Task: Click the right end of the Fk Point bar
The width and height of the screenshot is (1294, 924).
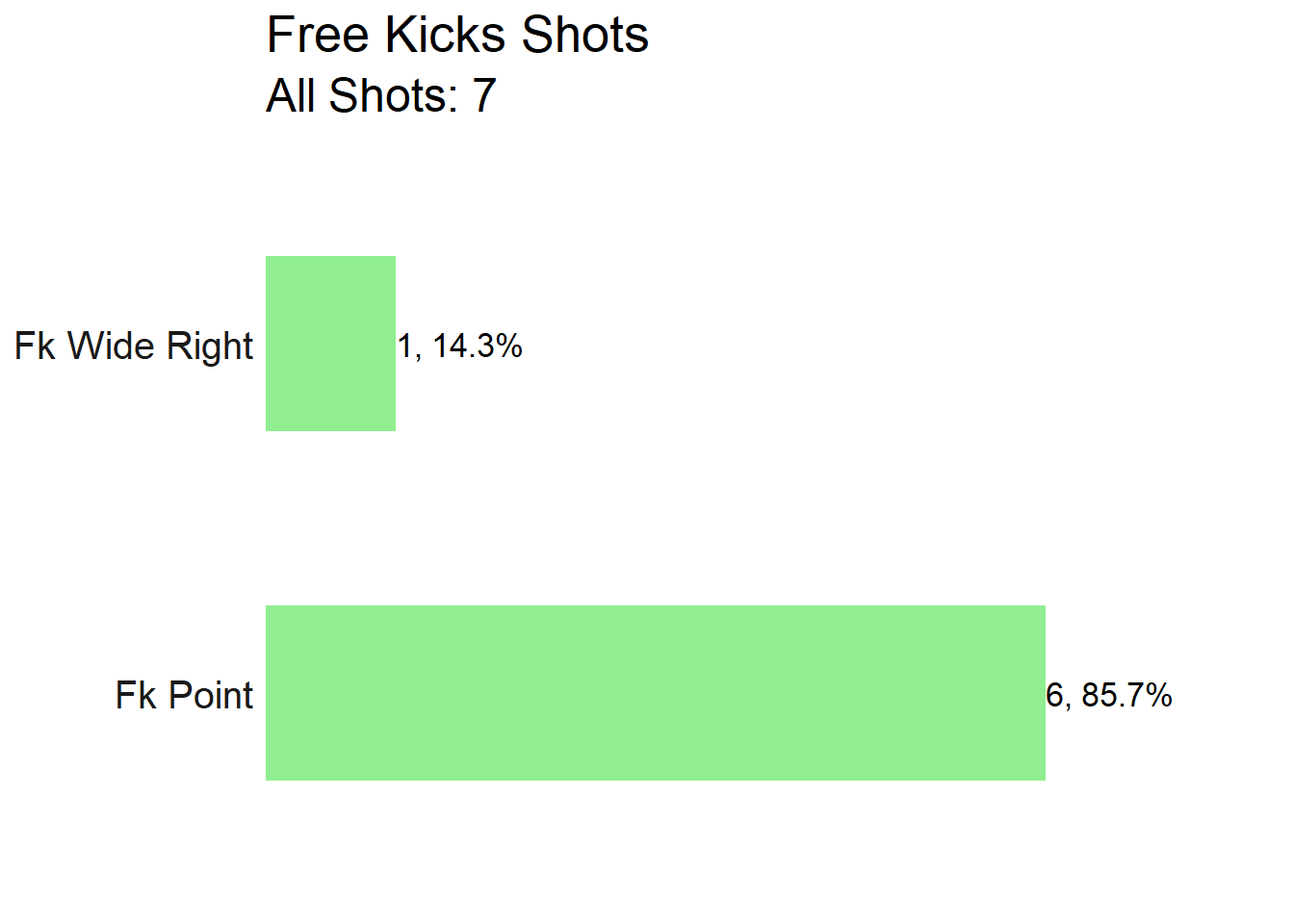Action: click(1042, 693)
